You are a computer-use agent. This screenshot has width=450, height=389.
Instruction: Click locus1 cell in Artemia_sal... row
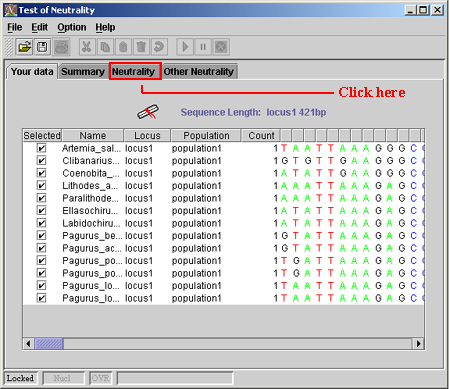coord(147,148)
